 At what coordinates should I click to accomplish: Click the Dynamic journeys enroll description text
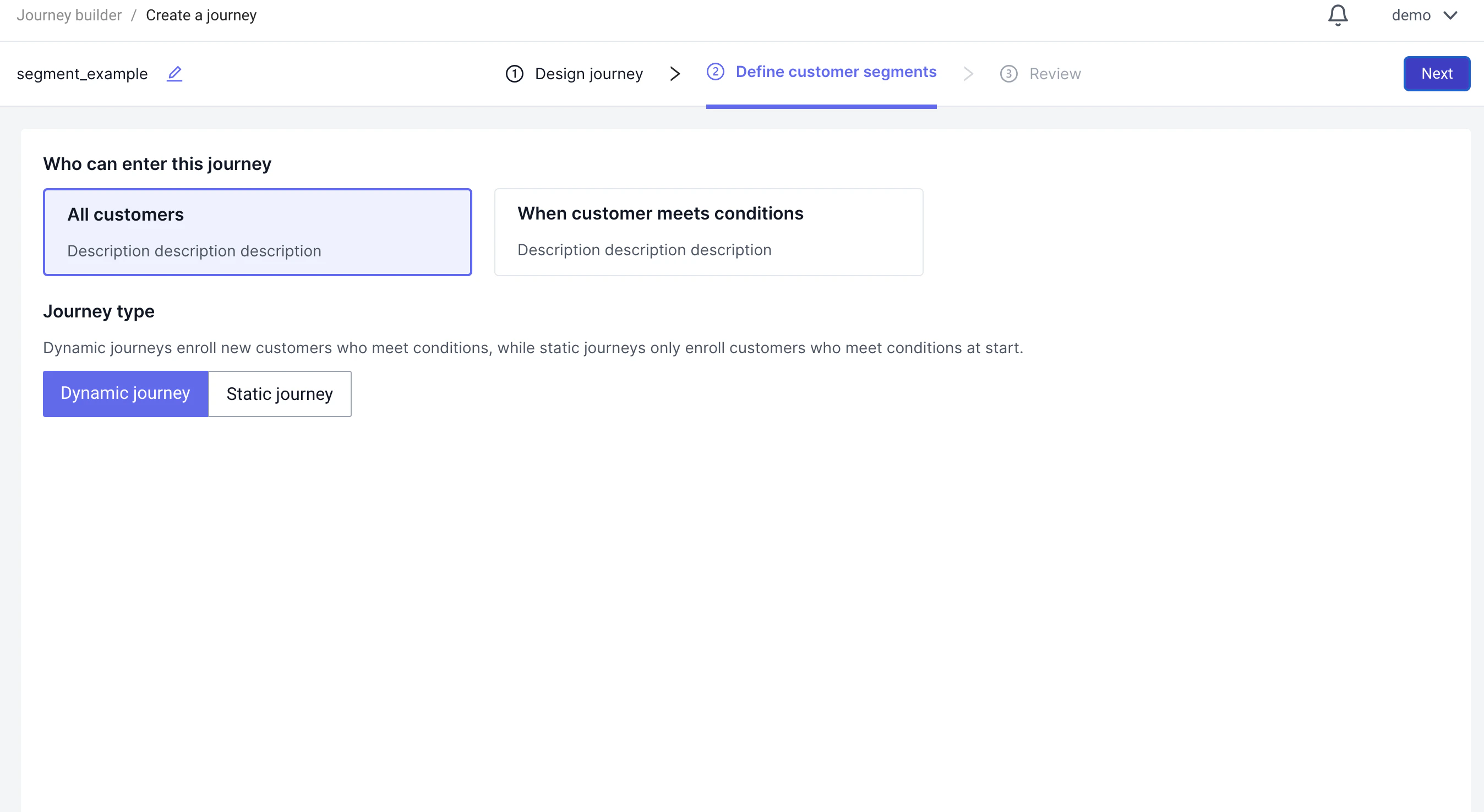[533, 348]
